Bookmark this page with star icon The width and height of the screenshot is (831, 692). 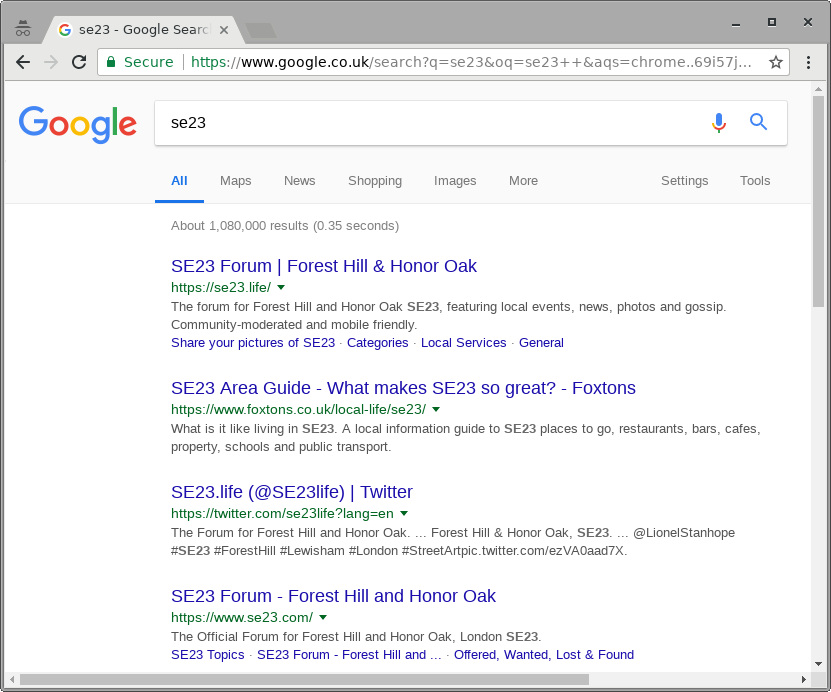775,62
